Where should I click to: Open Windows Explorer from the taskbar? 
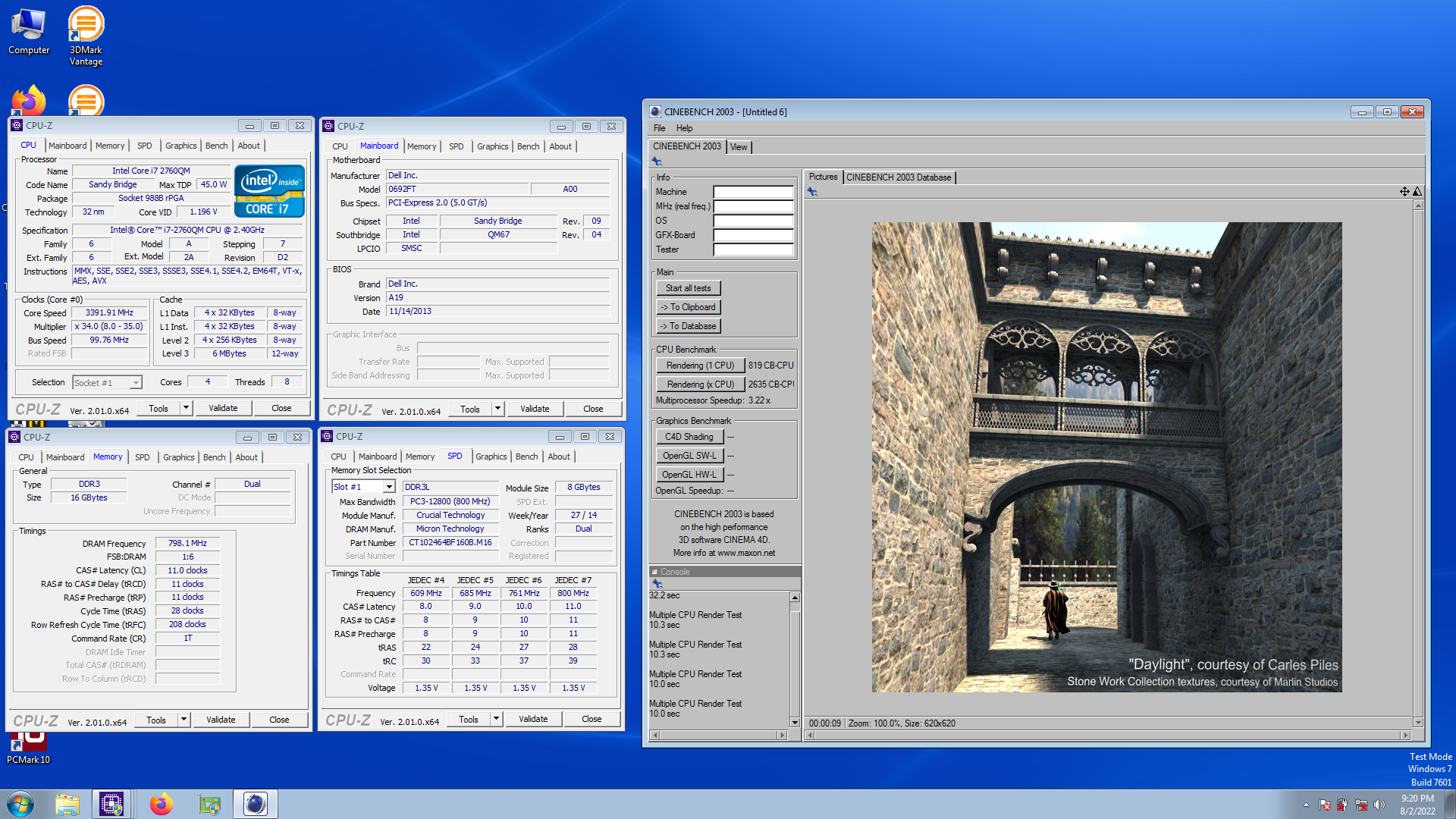(67, 804)
